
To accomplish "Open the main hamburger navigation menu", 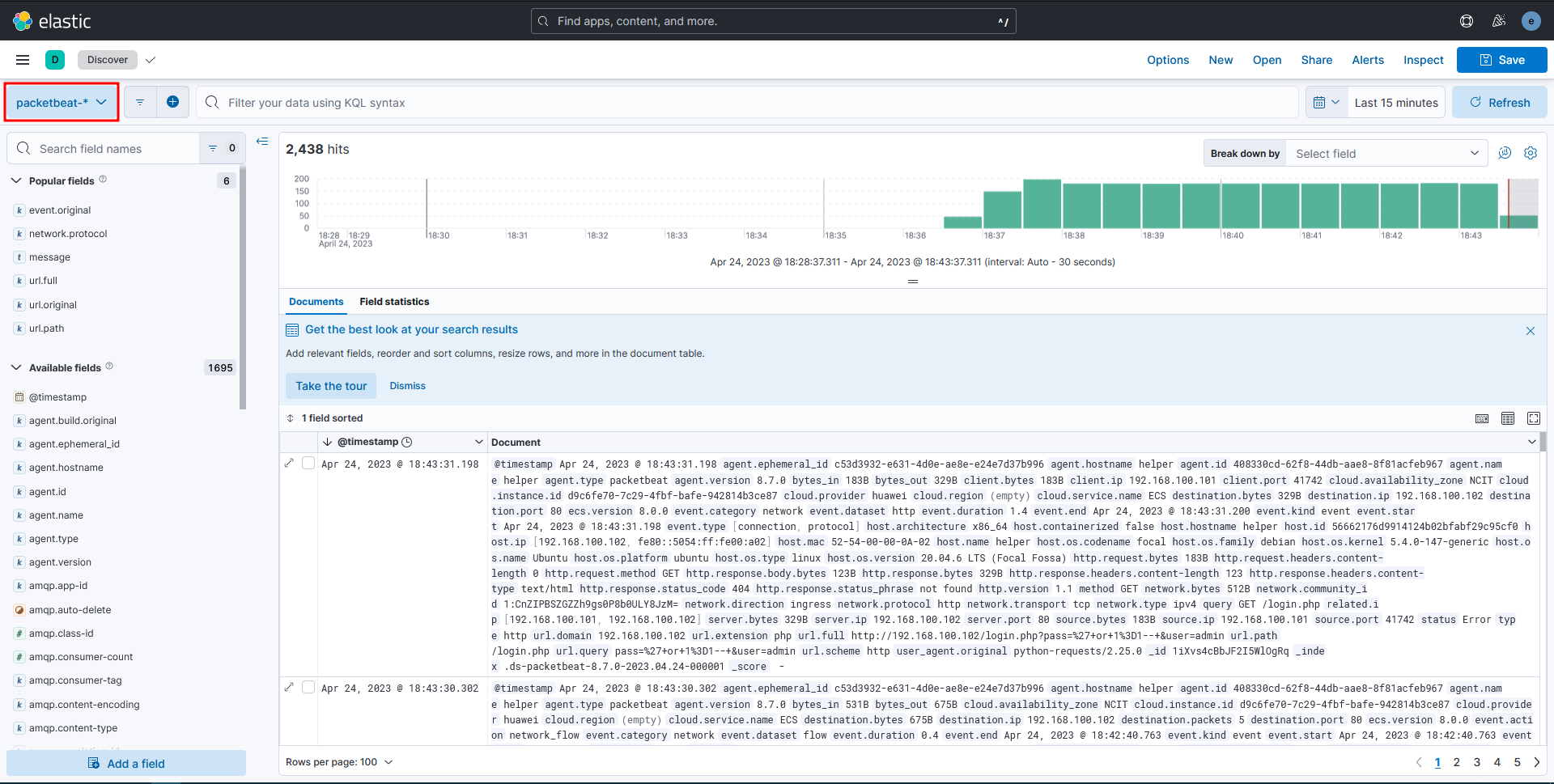I will point(23,60).
